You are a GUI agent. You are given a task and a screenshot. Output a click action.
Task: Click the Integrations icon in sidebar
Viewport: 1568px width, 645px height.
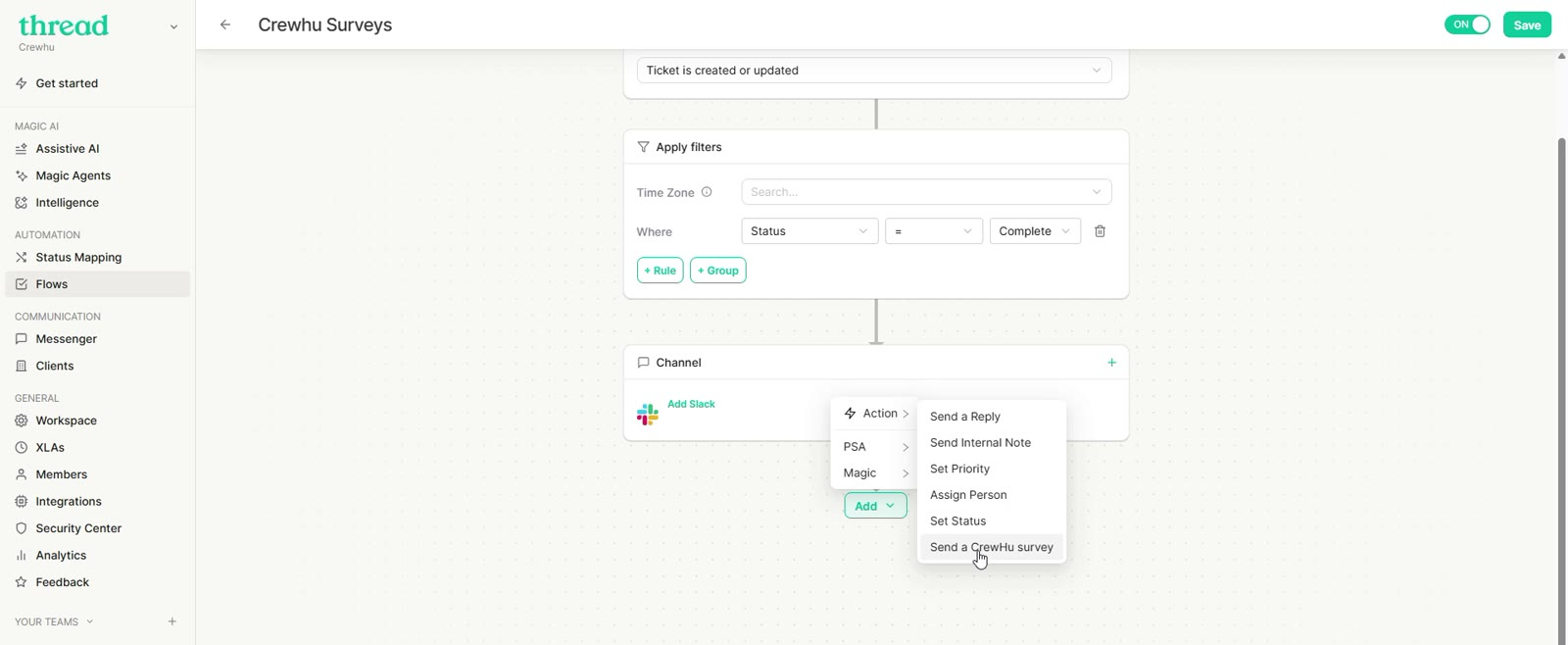pos(22,502)
